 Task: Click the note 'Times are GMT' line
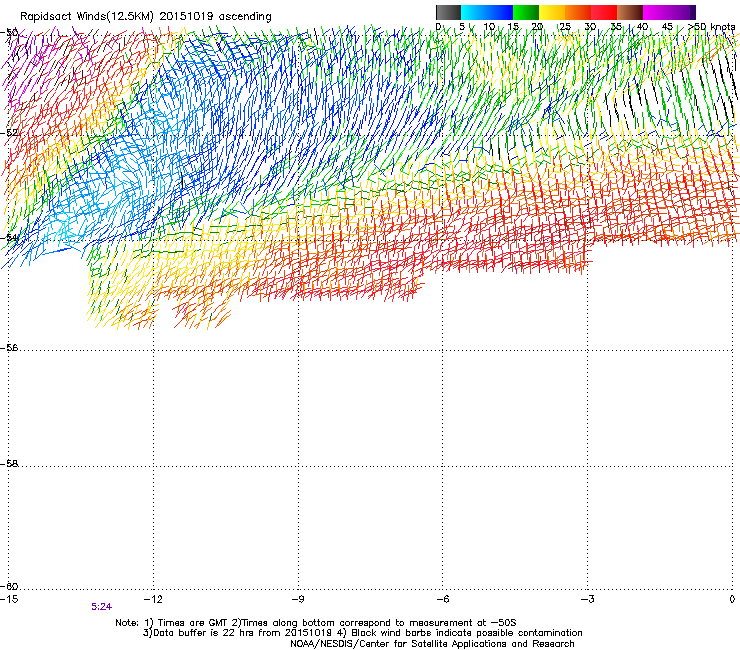tap(316, 623)
